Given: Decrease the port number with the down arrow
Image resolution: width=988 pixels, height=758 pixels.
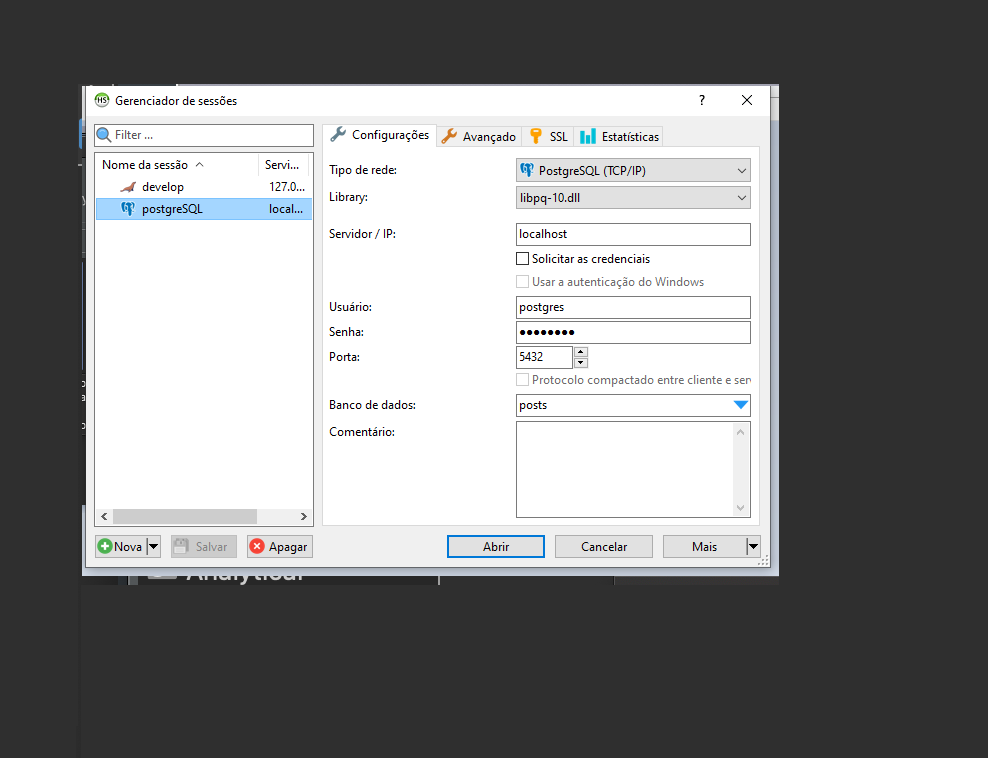Looking at the screenshot, I should [581, 363].
